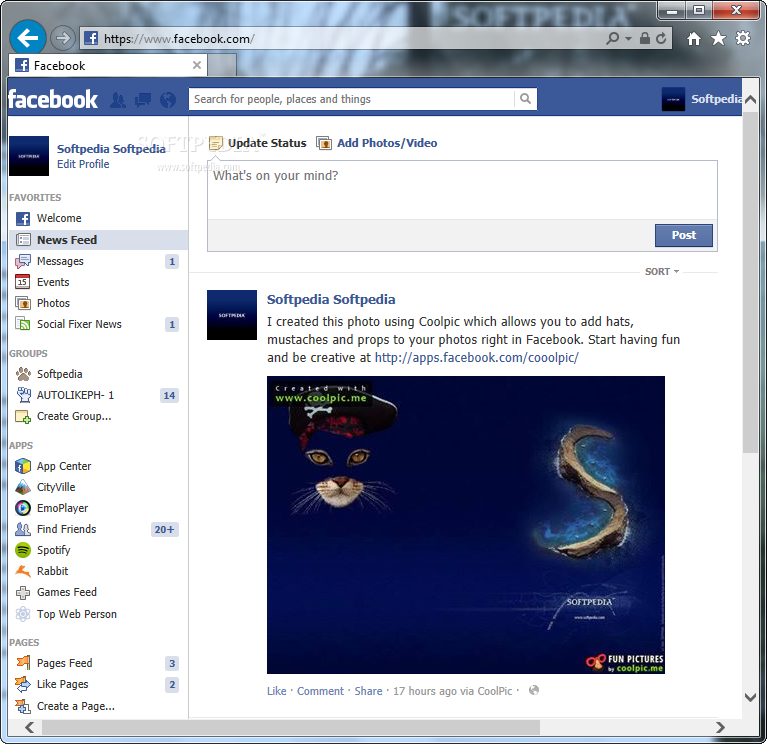Click the horizontal scrollbar right arrow

click(720, 727)
